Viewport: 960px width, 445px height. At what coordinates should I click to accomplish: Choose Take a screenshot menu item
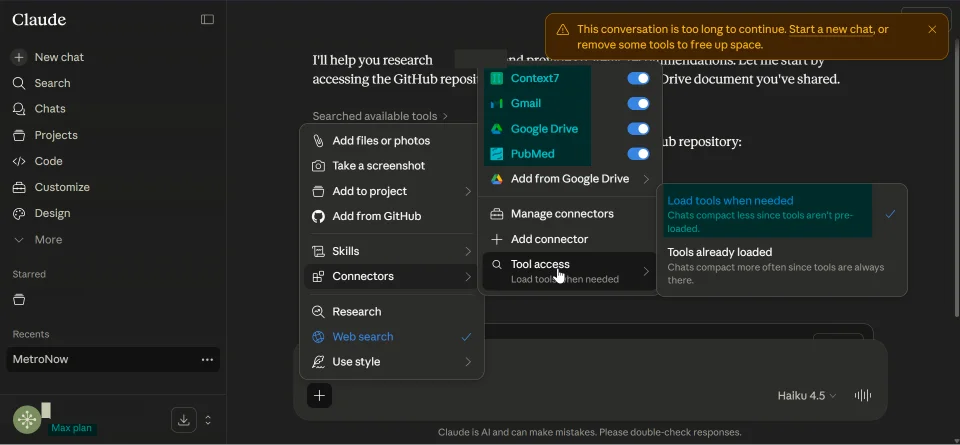pos(392,166)
